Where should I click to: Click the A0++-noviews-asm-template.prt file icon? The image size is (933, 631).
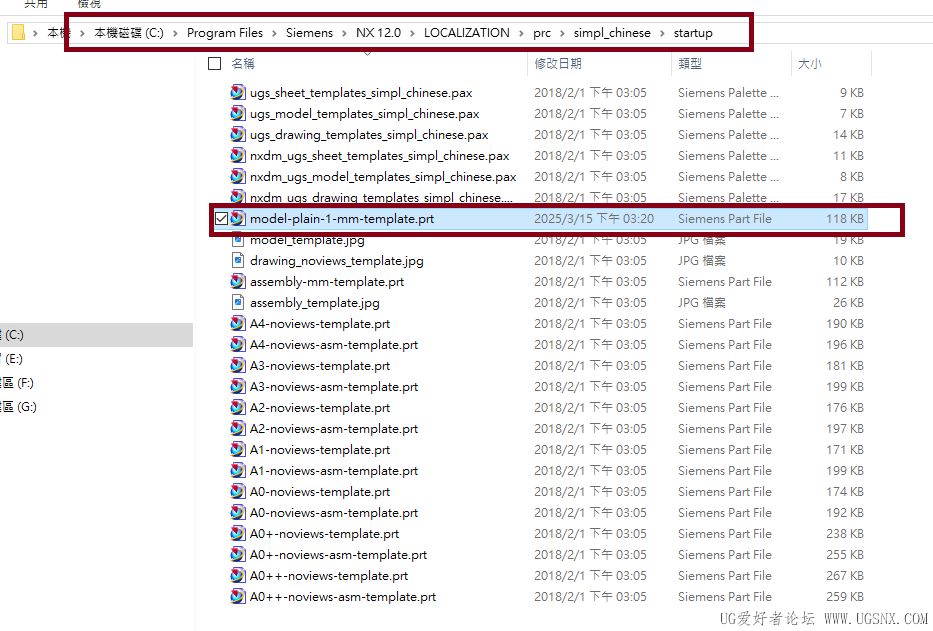point(237,596)
